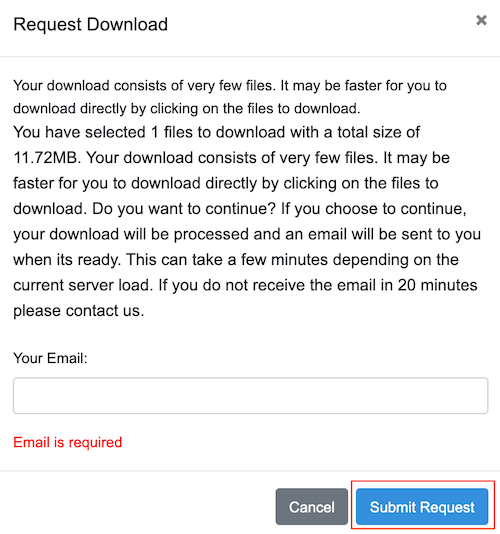This screenshot has width=500, height=534.
Task: Cancel the download request
Action: point(312,506)
